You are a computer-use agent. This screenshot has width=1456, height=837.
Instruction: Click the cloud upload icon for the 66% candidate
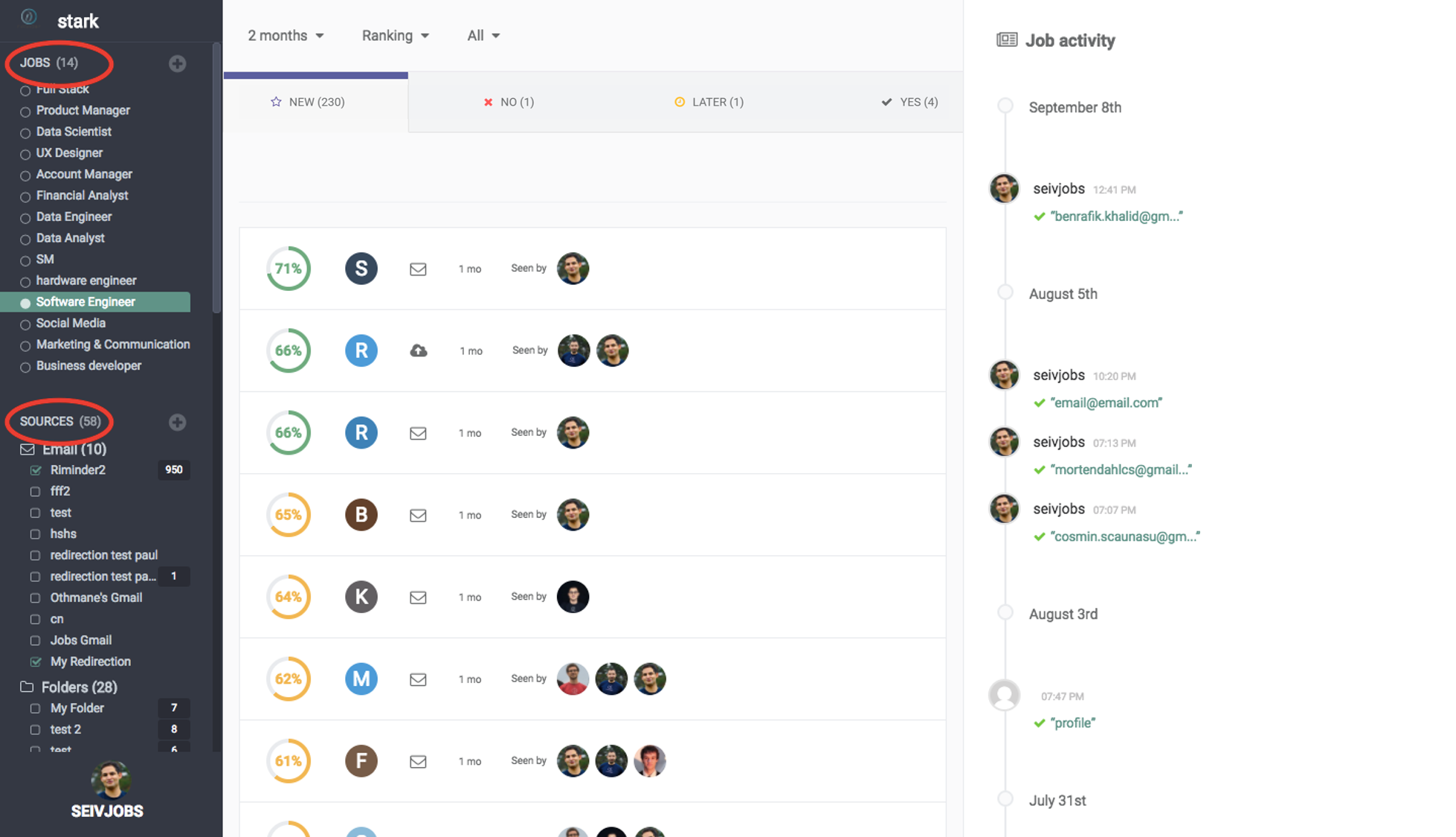419,350
